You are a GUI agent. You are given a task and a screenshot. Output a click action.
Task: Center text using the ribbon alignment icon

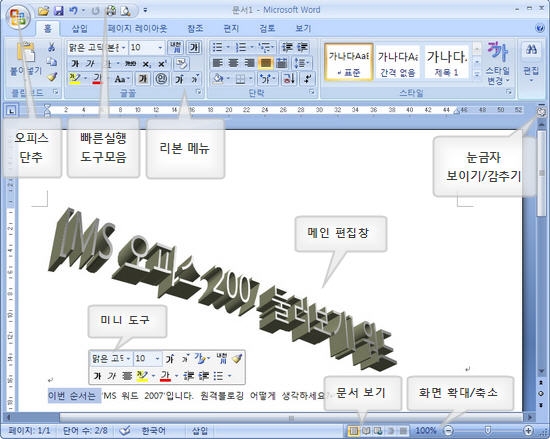(233, 63)
